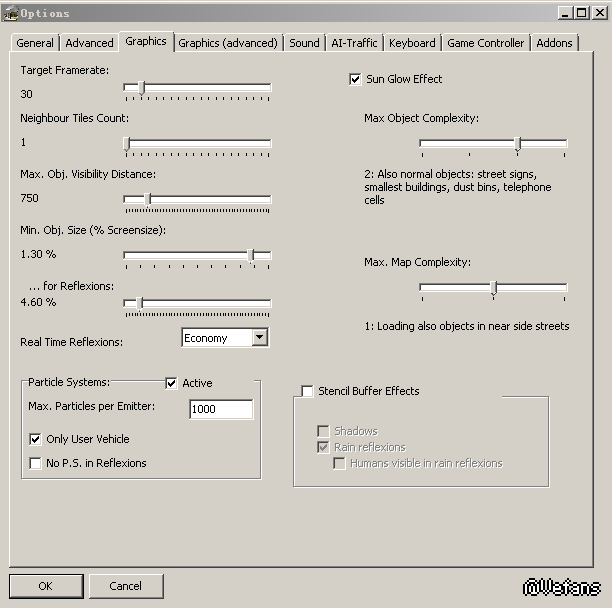
Task: Switch to the Advanced tab
Action: click(89, 43)
